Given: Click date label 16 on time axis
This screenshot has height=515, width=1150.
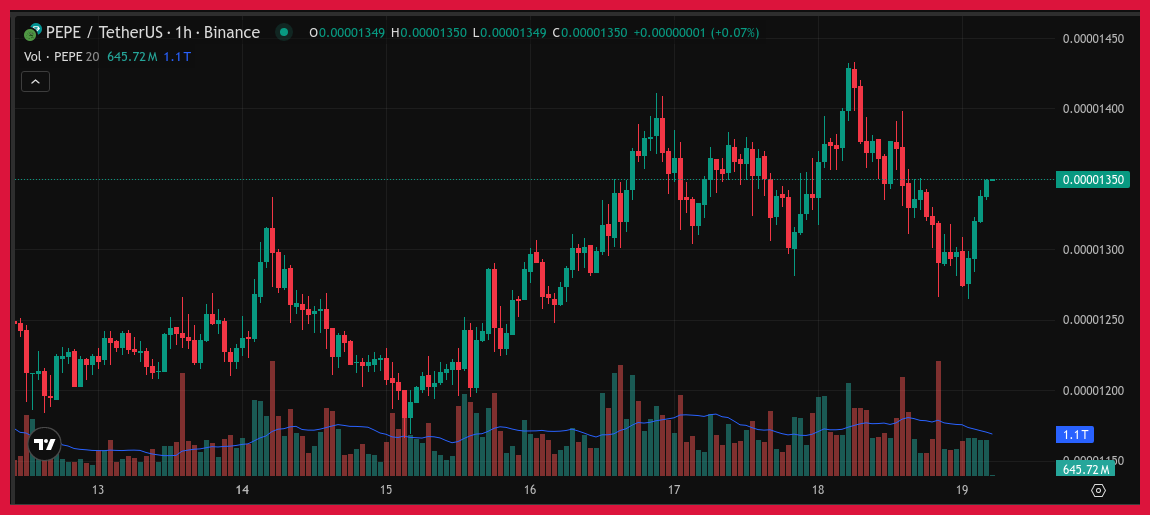Looking at the screenshot, I should tap(530, 490).
